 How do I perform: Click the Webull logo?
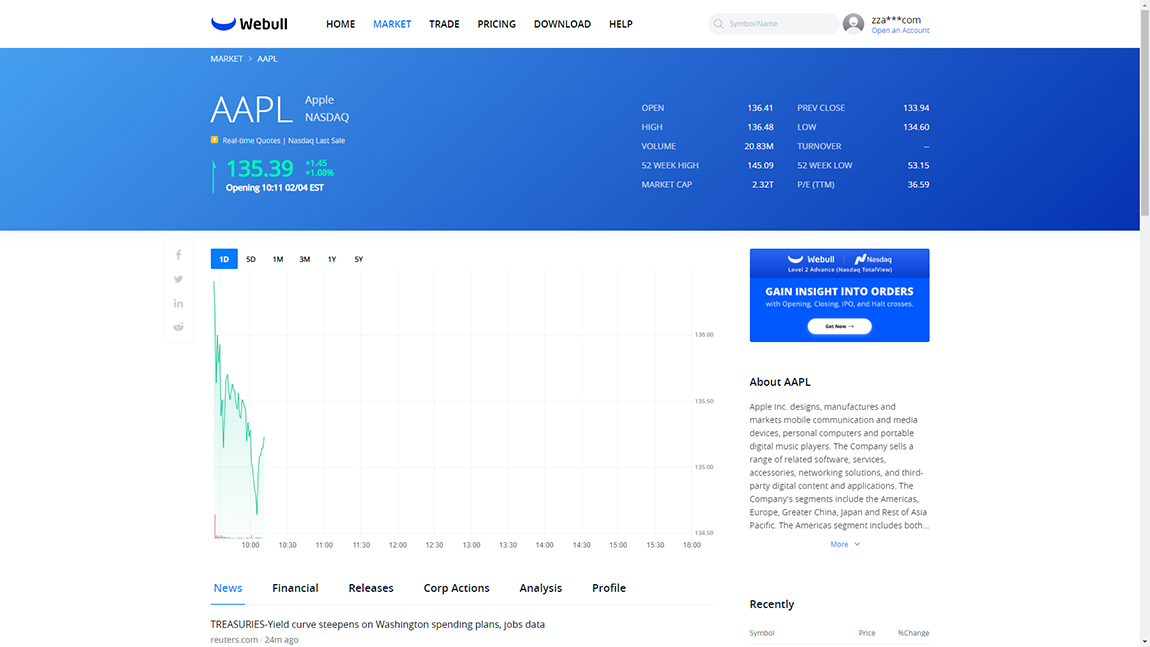coord(249,23)
